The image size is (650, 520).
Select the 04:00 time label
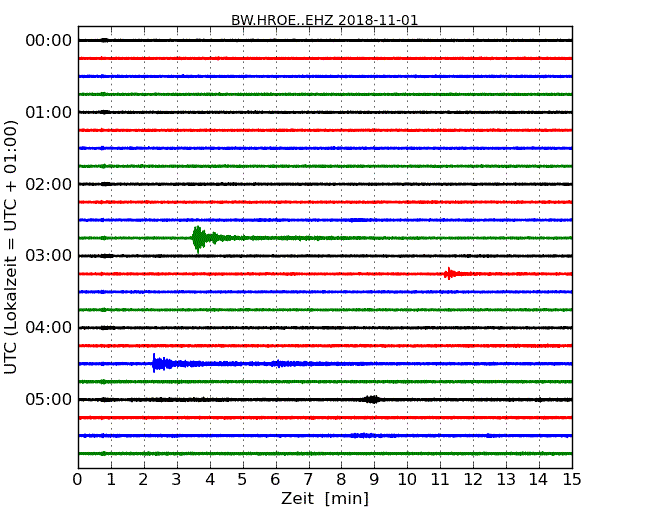[x=49, y=328]
